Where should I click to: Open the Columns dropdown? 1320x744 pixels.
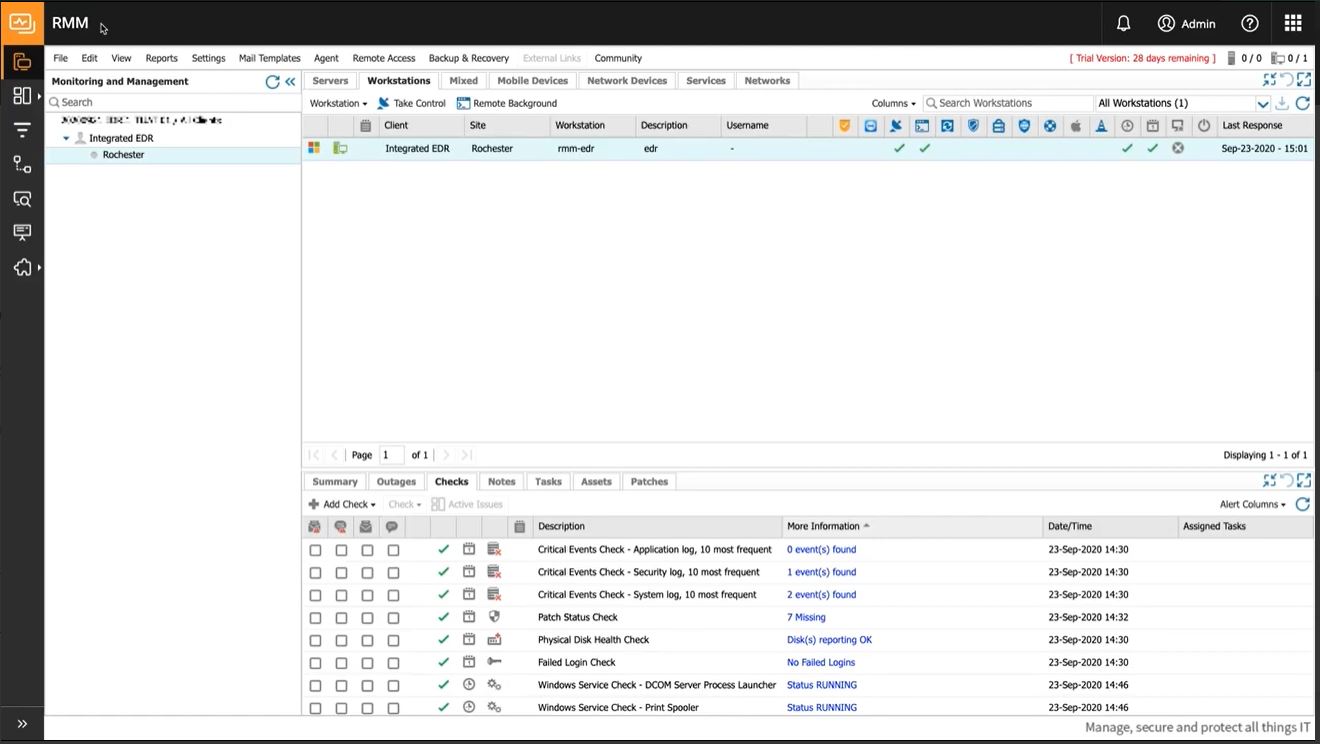coord(892,103)
